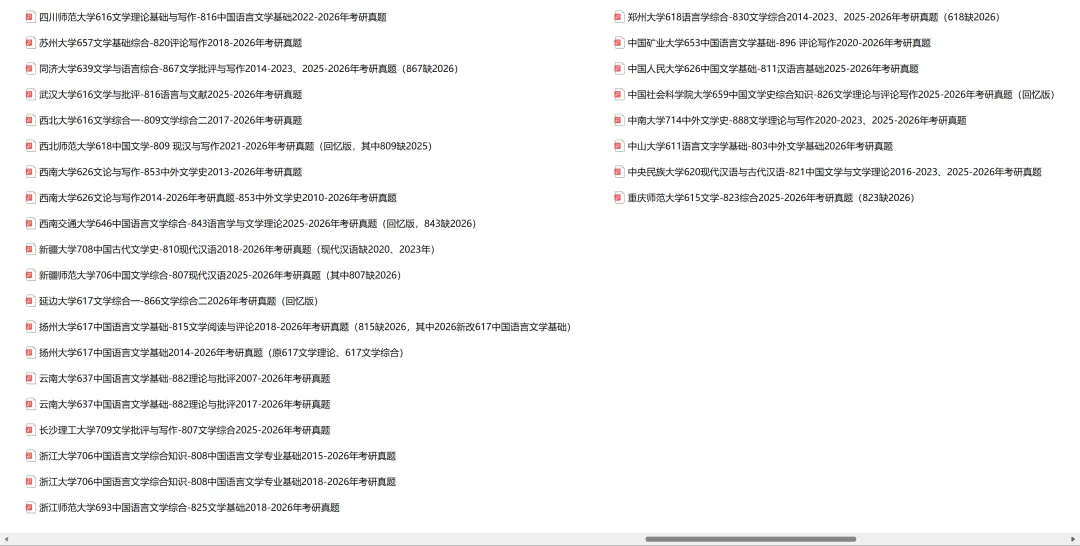Click file name 重庆师范大学615文学-823综合
Viewport: 1080px width, 546px height.
point(771,198)
